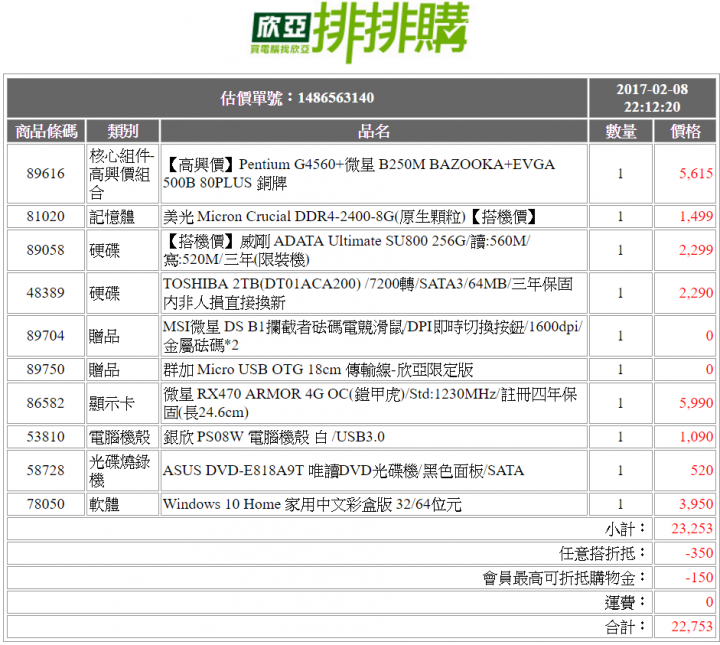Click the 小計 label
This screenshot has width=720, height=645.
[x=625, y=528]
